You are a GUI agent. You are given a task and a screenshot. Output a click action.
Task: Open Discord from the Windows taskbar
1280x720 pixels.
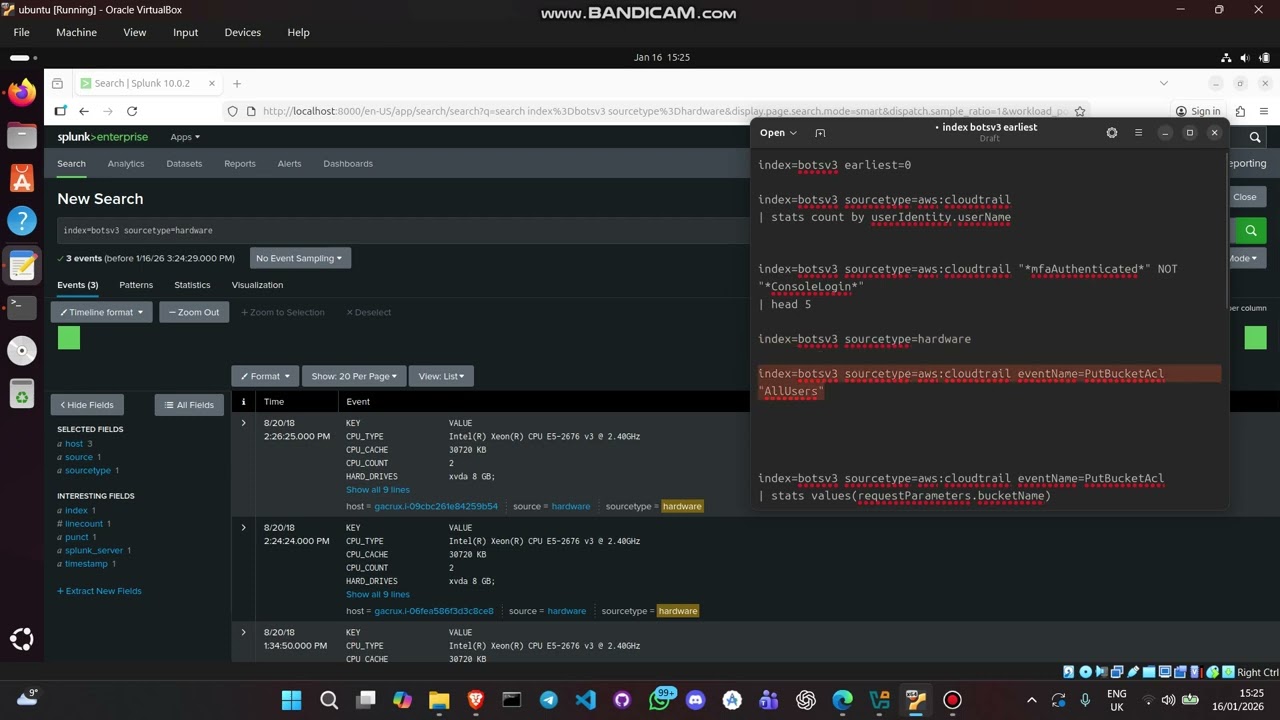[x=696, y=699]
